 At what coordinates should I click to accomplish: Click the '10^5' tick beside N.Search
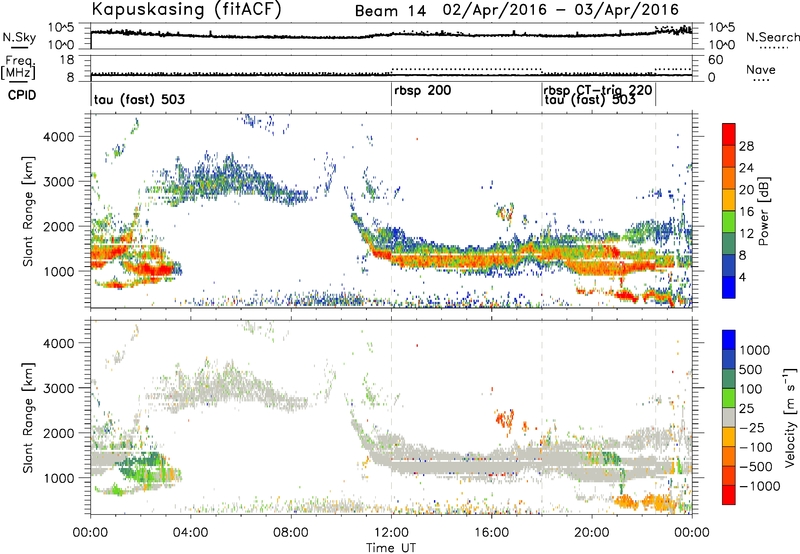721,27
